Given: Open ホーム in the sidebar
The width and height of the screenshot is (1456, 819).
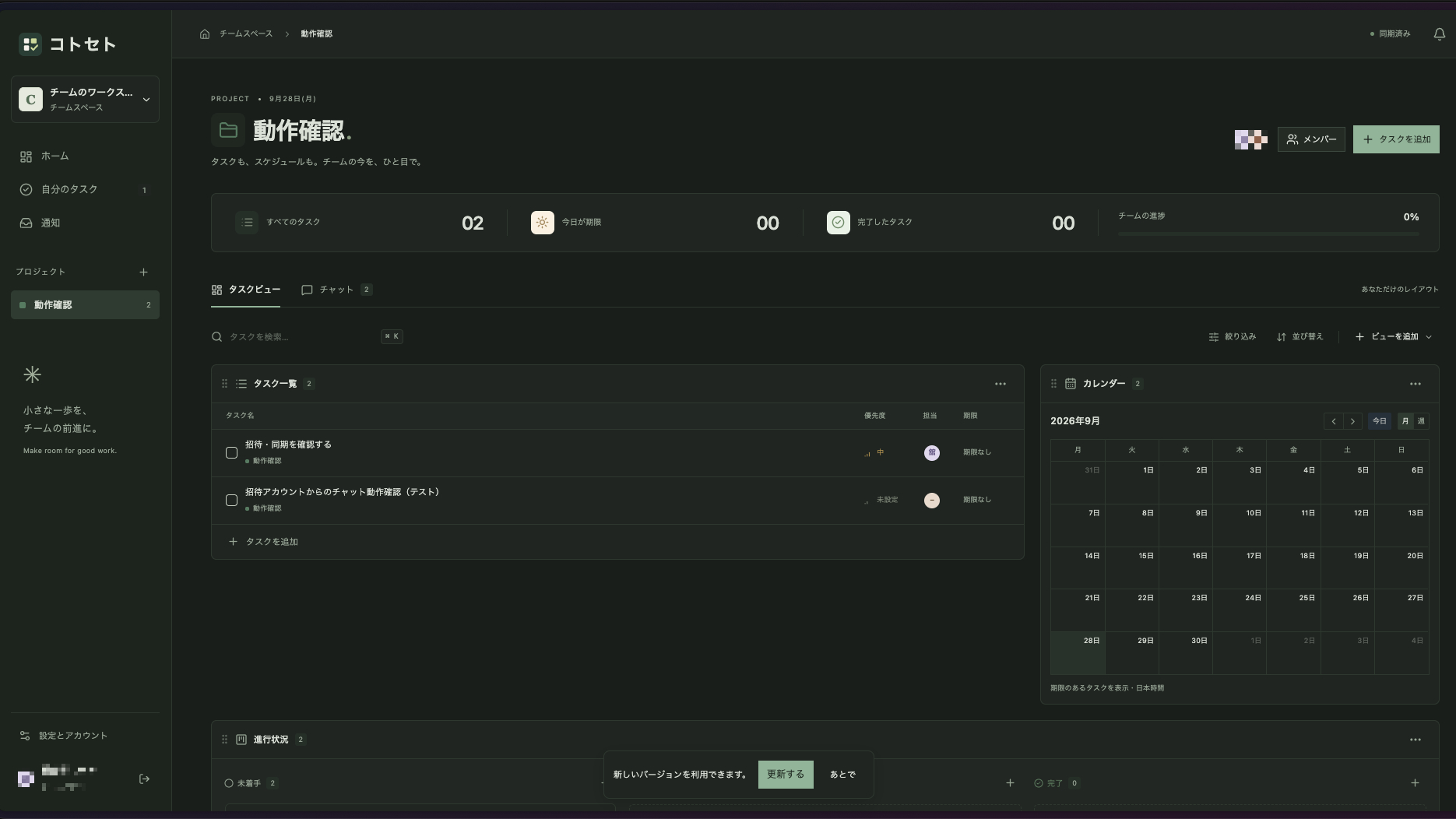Looking at the screenshot, I should tap(85, 156).
